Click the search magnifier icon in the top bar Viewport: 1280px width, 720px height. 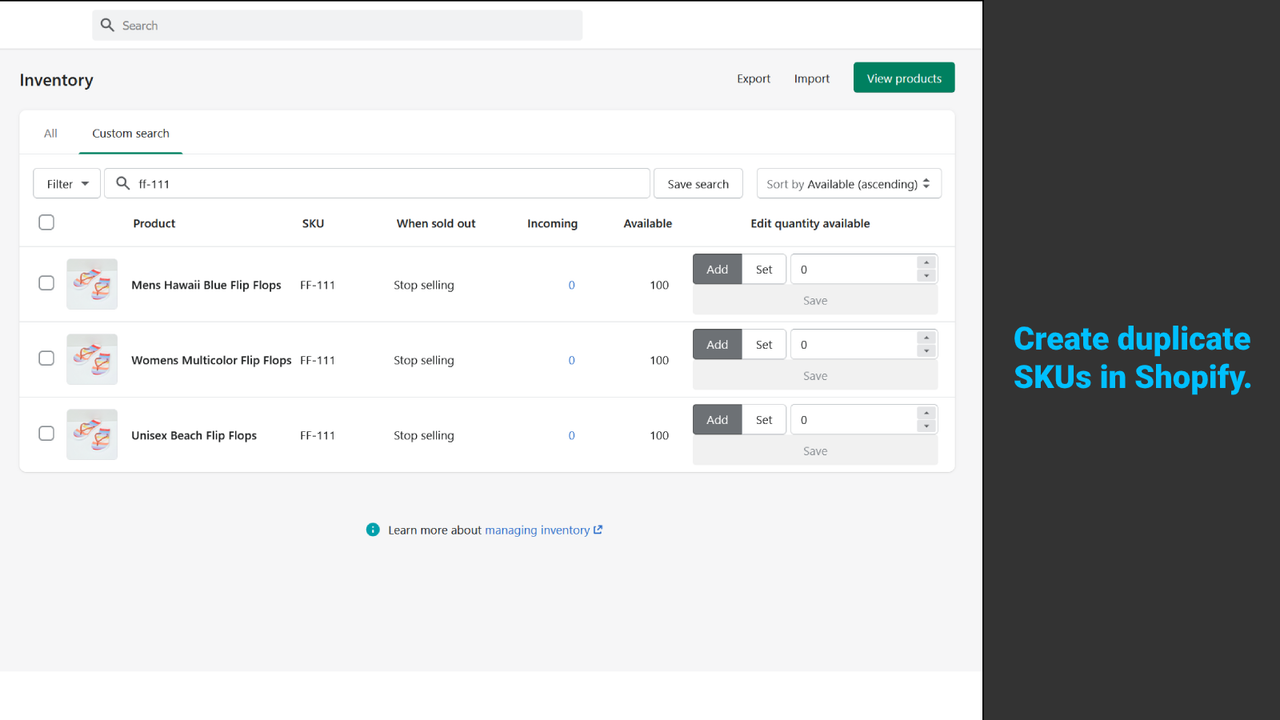107,25
